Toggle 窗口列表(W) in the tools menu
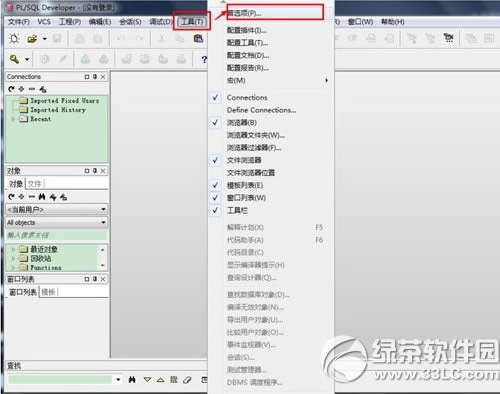This screenshot has height=394, width=500. click(x=246, y=198)
